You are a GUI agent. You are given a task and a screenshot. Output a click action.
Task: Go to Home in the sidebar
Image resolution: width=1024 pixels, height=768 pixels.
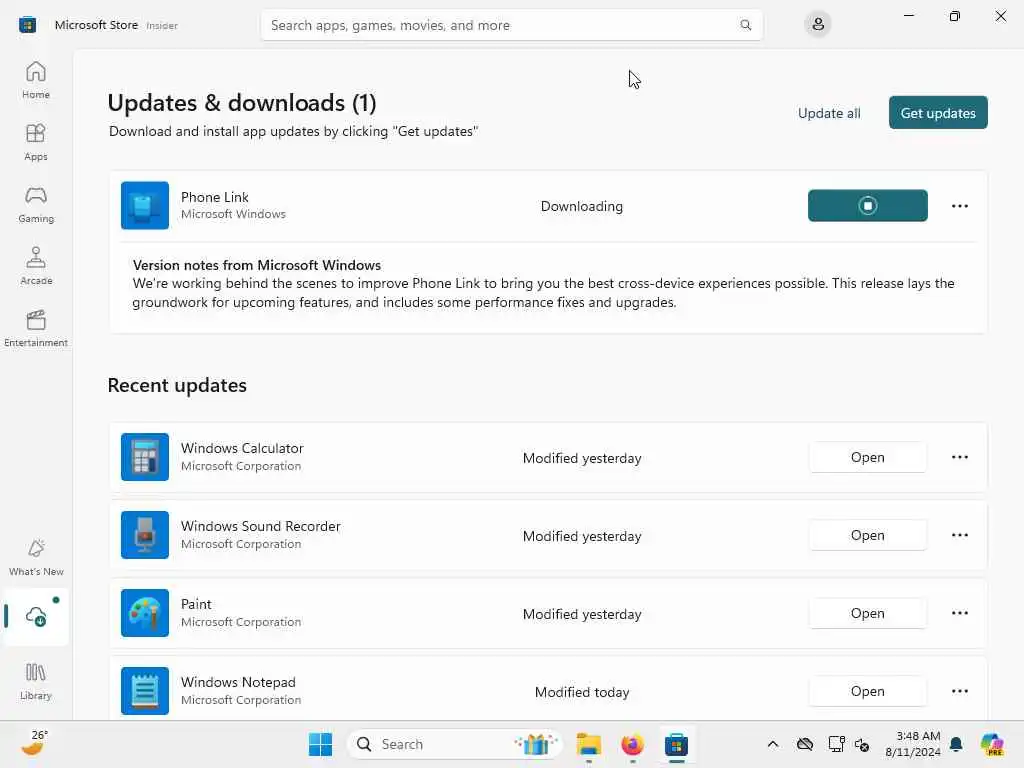(x=35, y=80)
